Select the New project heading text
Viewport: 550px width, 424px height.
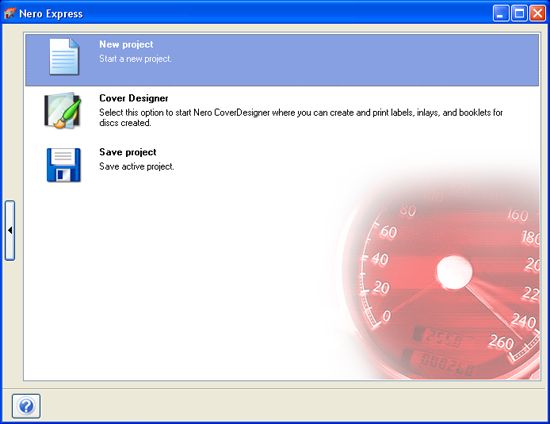click(126, 45)
